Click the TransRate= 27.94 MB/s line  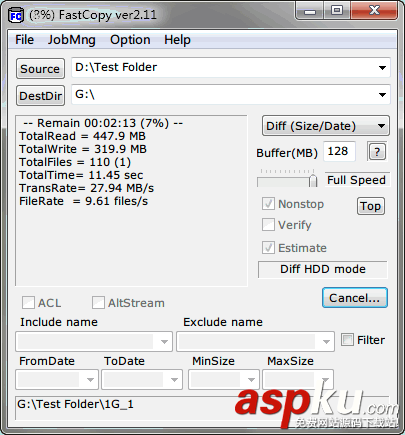point(86,188)
